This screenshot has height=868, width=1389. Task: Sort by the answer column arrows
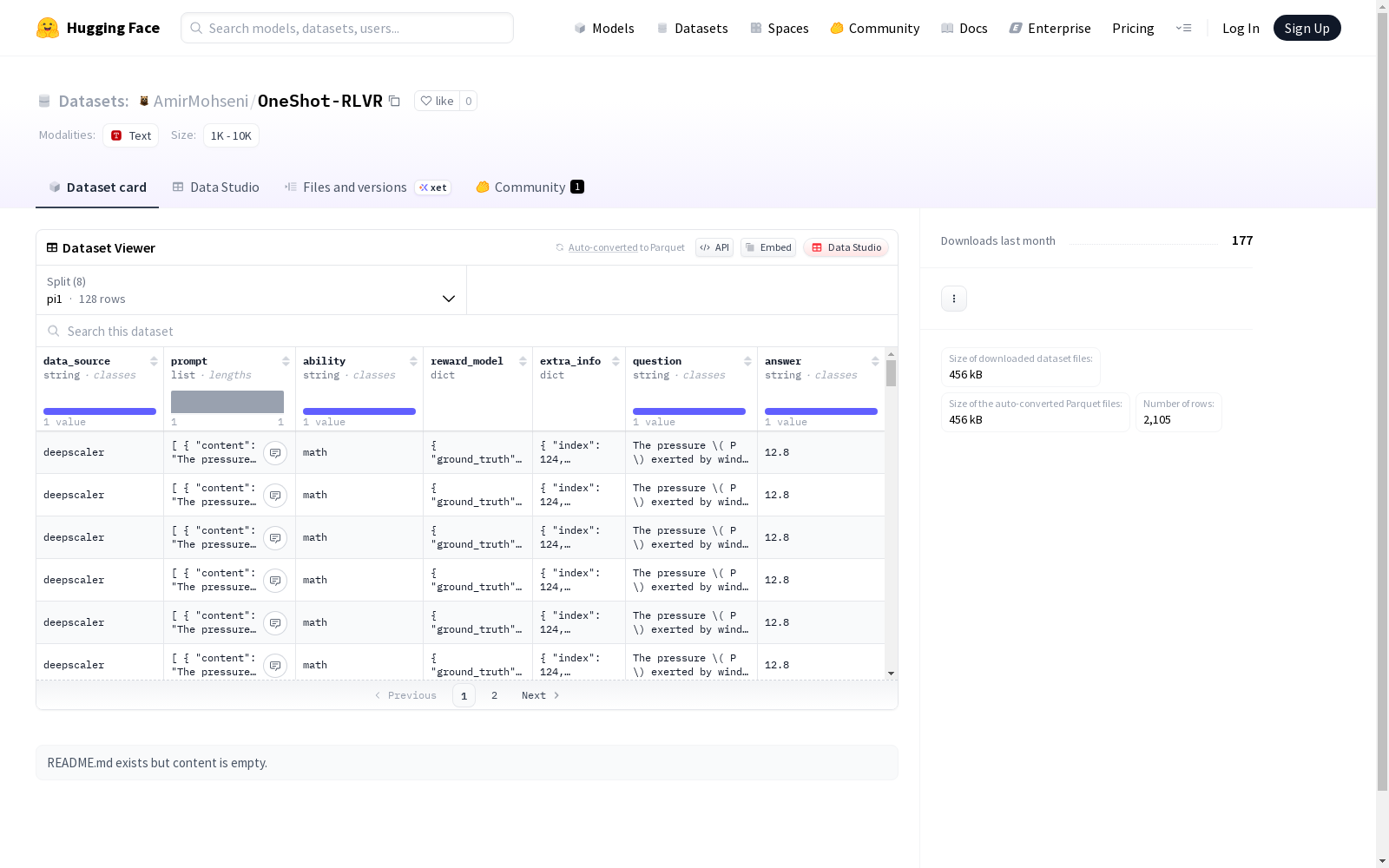coord(875,361)
